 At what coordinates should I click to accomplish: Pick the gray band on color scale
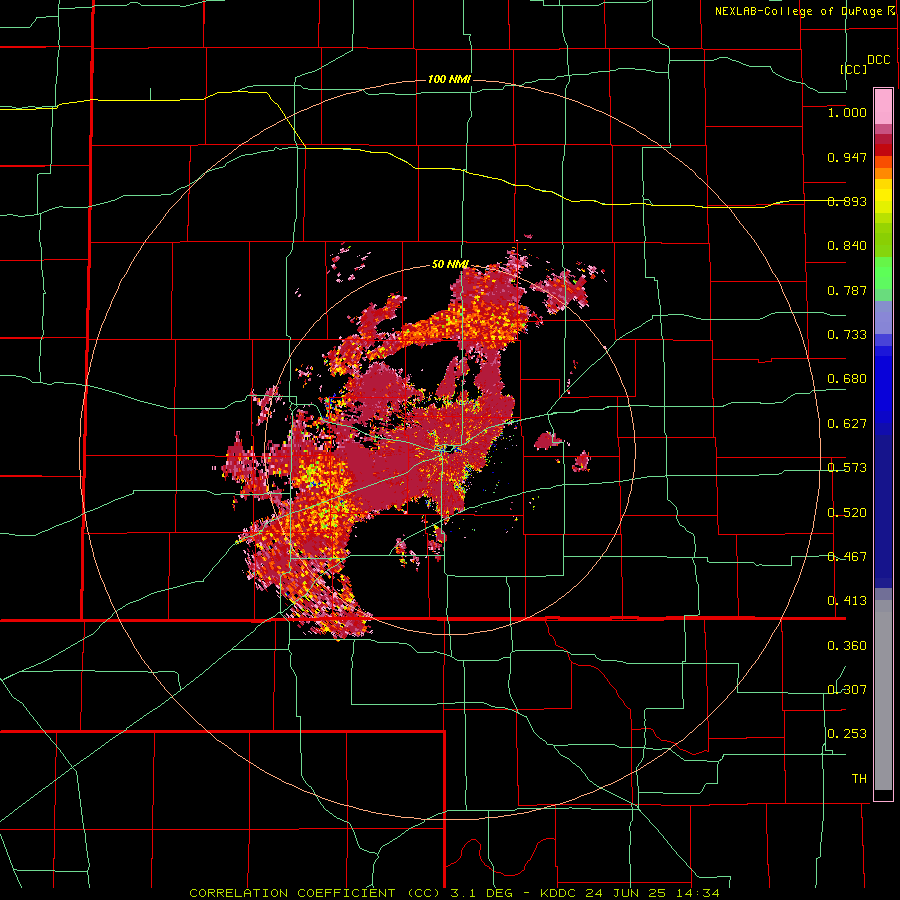pos(883,695)
